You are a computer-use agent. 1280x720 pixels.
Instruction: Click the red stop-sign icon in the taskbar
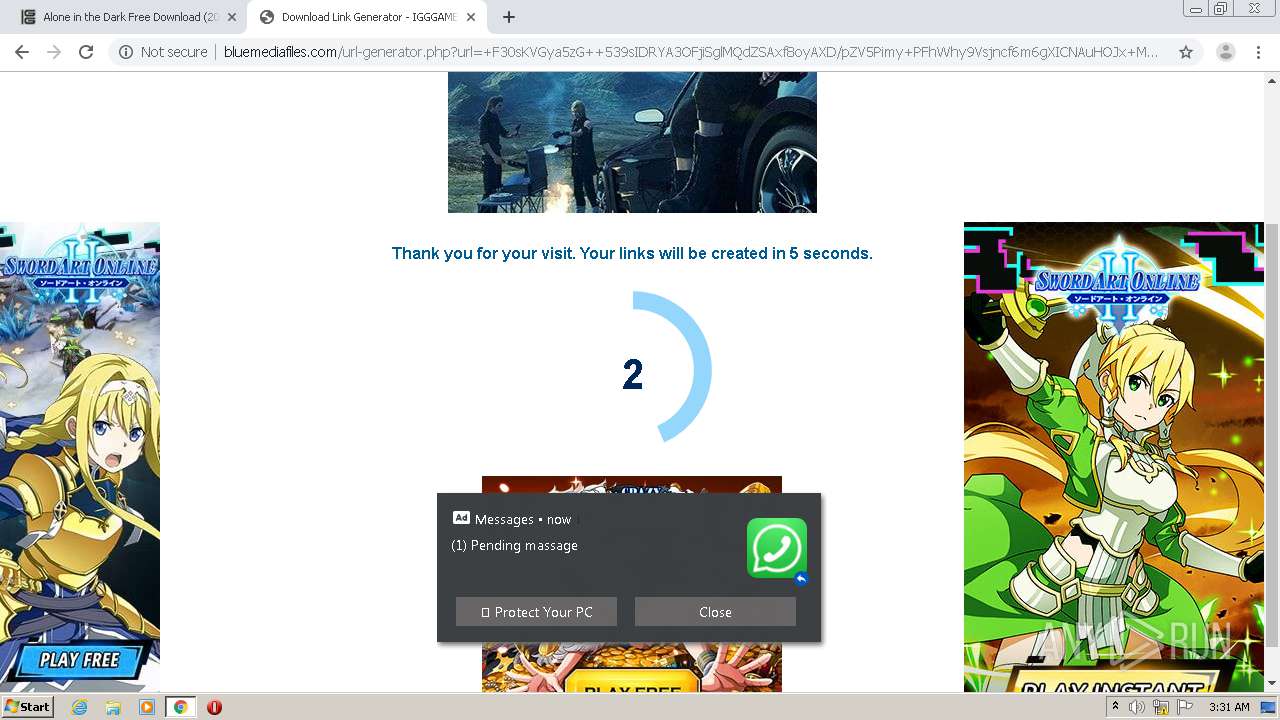tap(214, 707)
